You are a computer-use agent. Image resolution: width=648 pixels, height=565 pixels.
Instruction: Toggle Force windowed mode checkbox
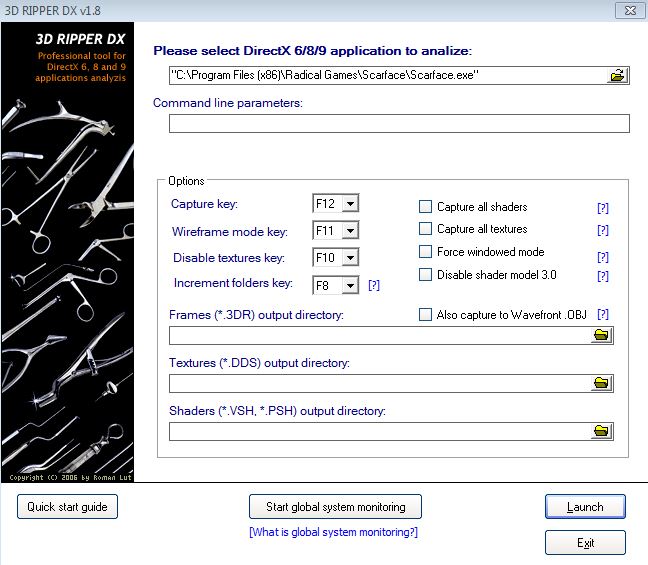(x=425, y=252)
